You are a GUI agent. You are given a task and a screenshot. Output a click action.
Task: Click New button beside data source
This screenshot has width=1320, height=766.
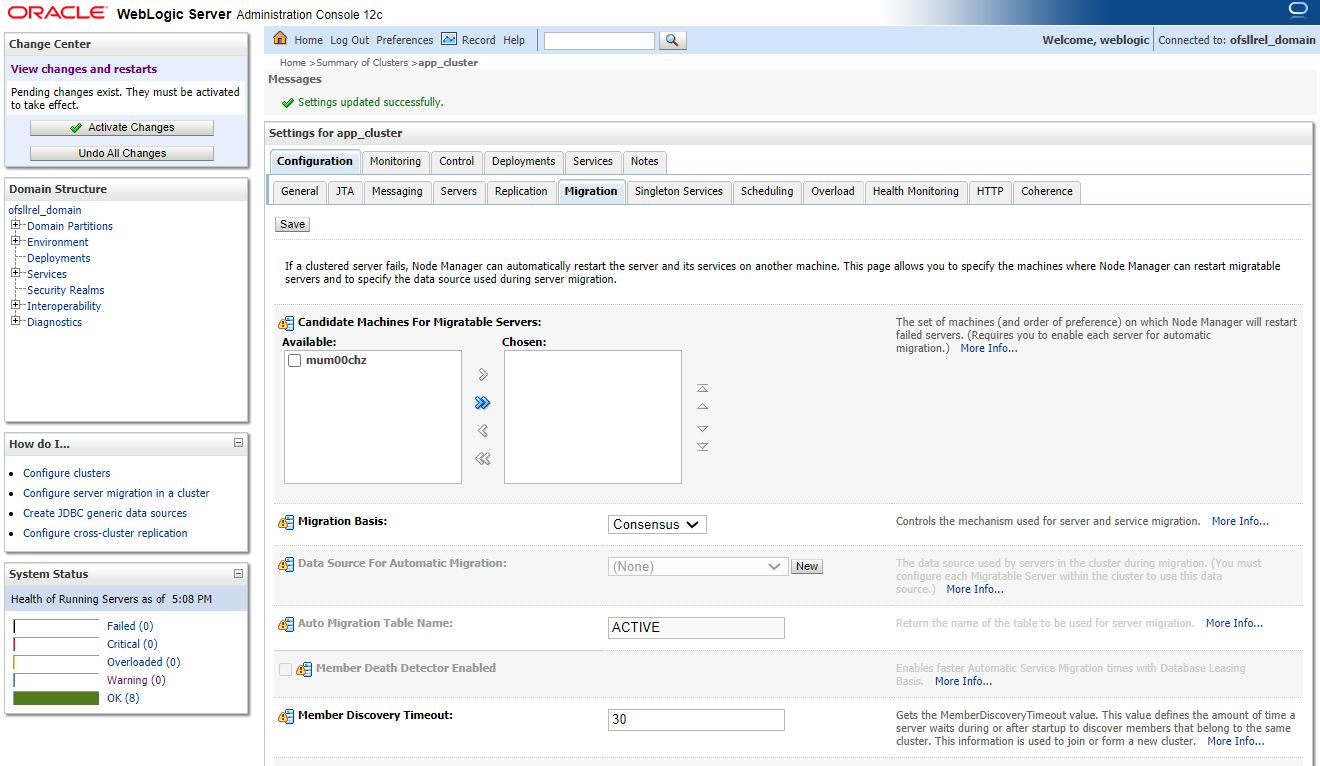(806, 566)
